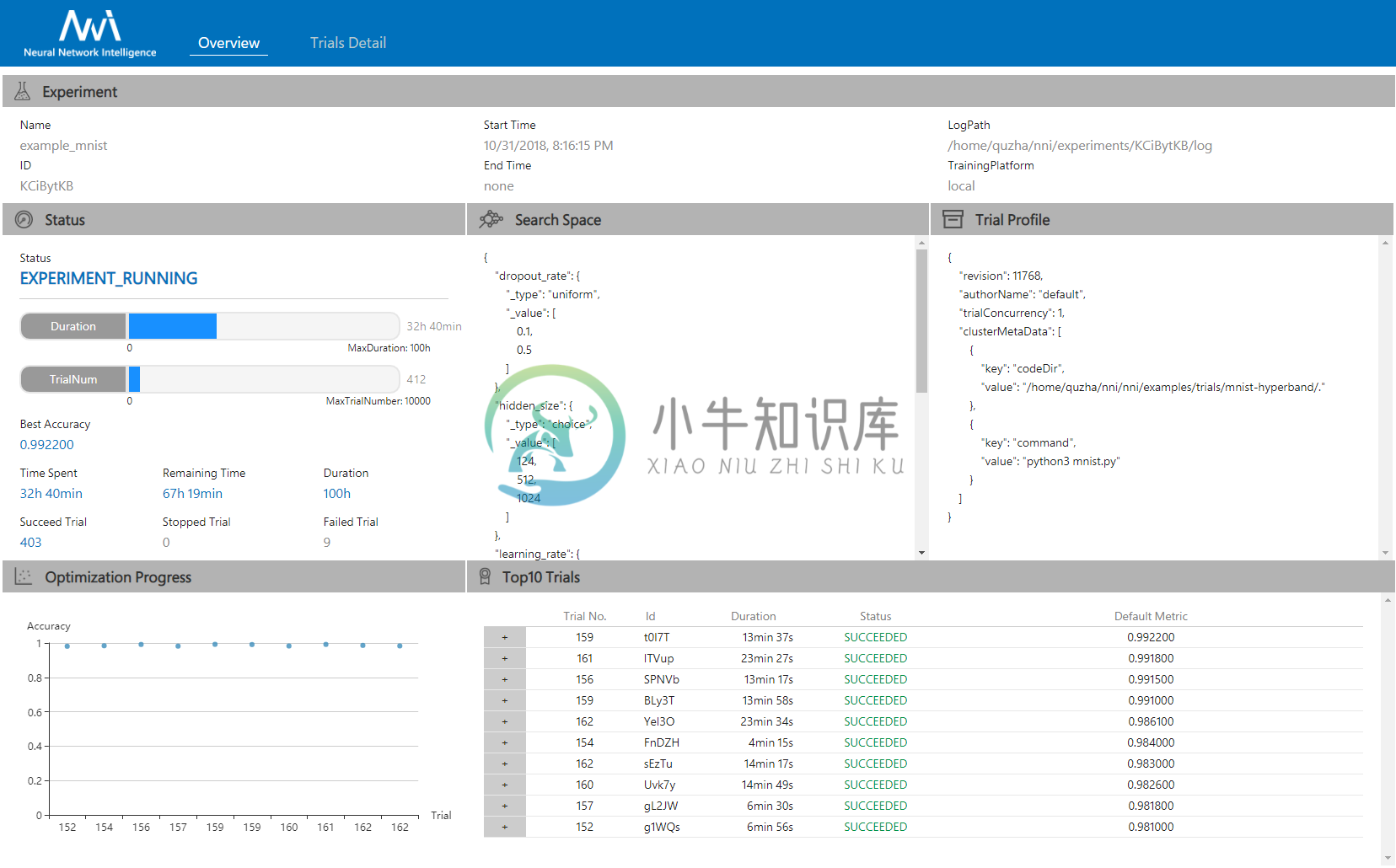Click the Search Space scroll down arrow

(921, 553)
